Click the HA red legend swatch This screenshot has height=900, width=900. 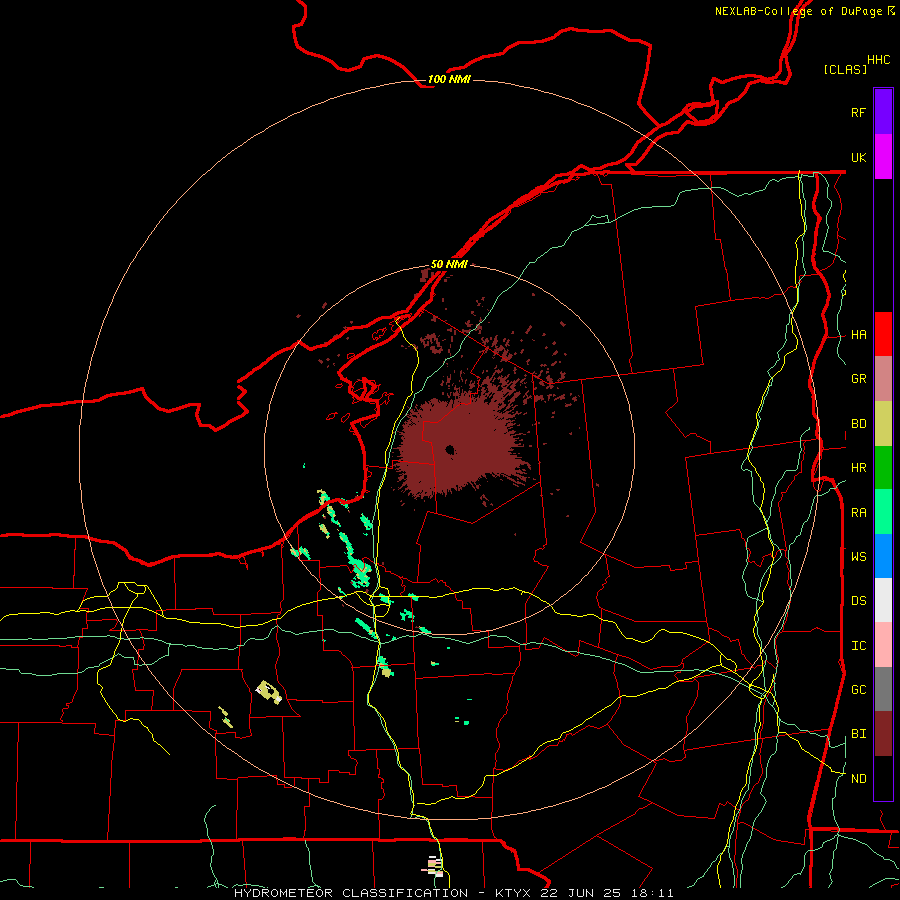(883, 334)
